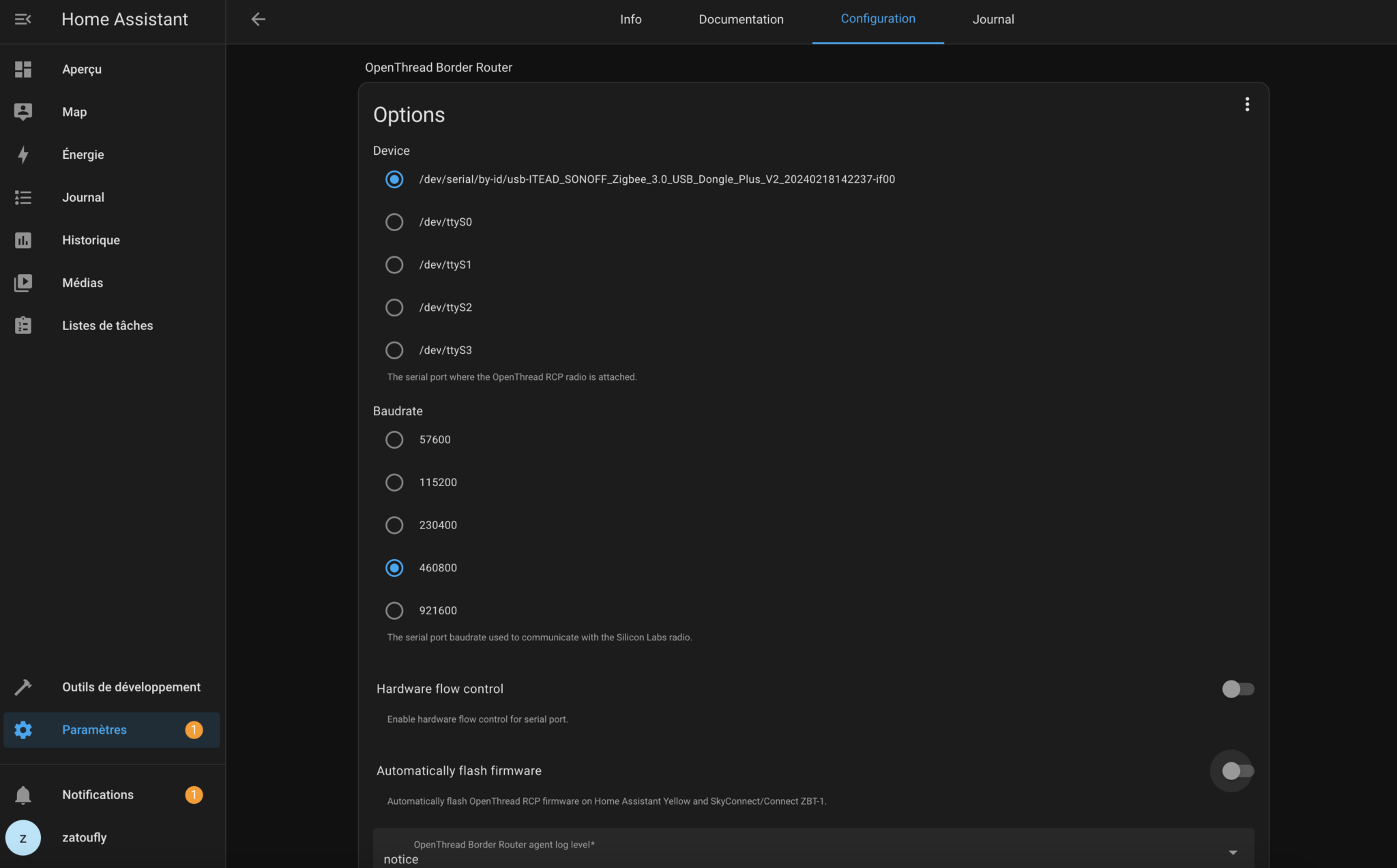Collapse the sidebar with the hamburger icon

coord(23,19)
